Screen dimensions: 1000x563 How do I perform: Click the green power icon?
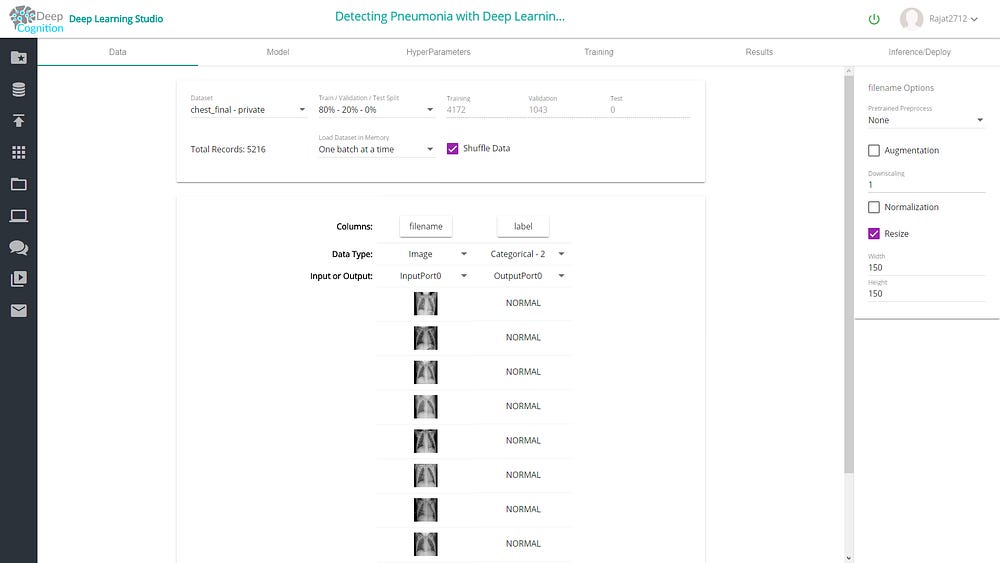pos(874,19)
